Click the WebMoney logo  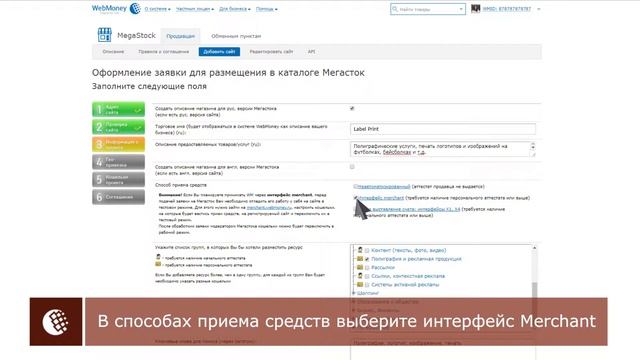point(116,9)
